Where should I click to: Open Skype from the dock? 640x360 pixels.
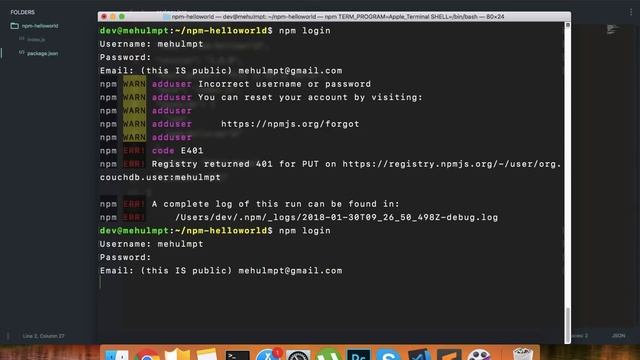pos(388,354)
